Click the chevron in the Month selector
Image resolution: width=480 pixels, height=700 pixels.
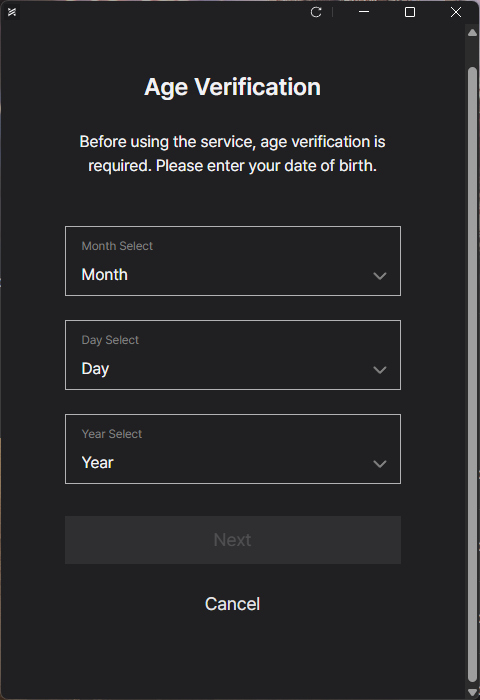click(380, 276)
